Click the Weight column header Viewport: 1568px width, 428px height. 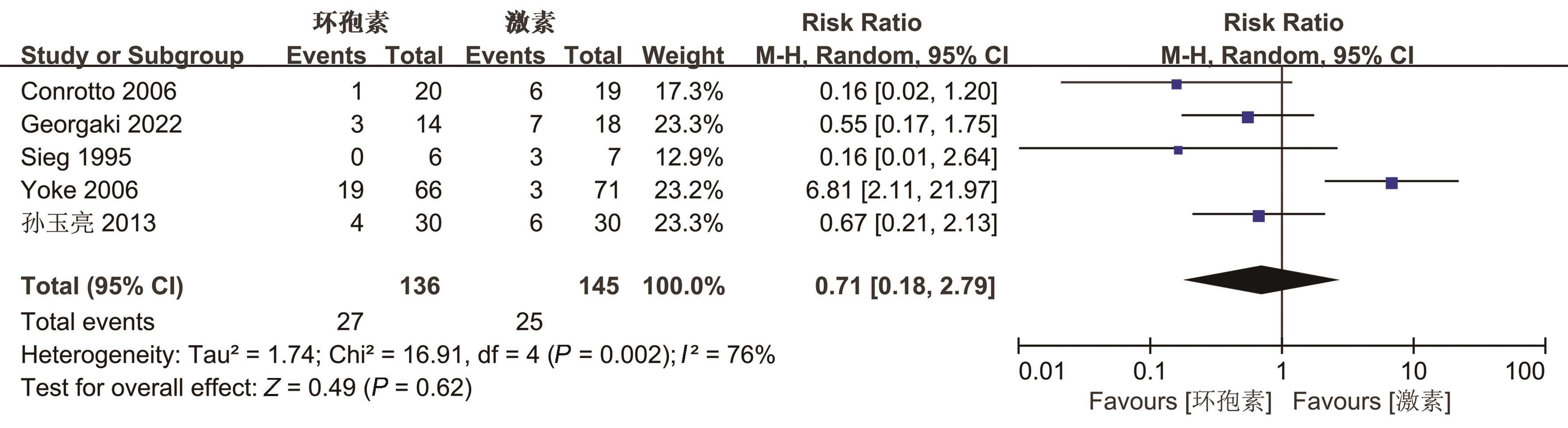pos(682,55)
